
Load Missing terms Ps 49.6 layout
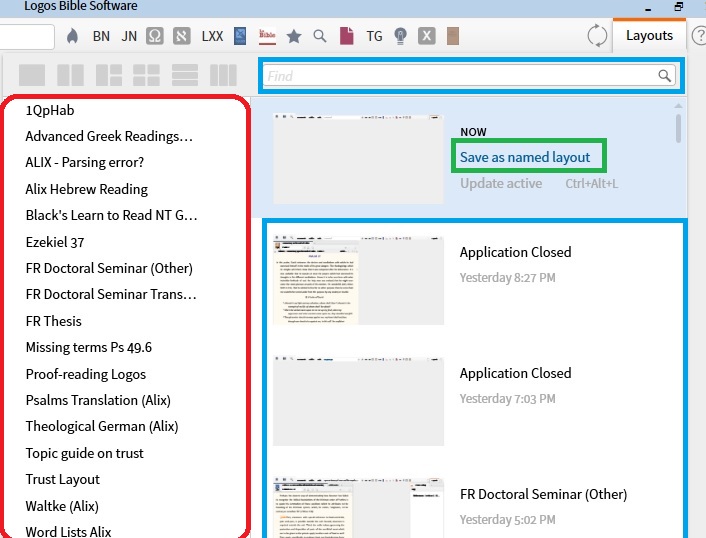[89, 348]
